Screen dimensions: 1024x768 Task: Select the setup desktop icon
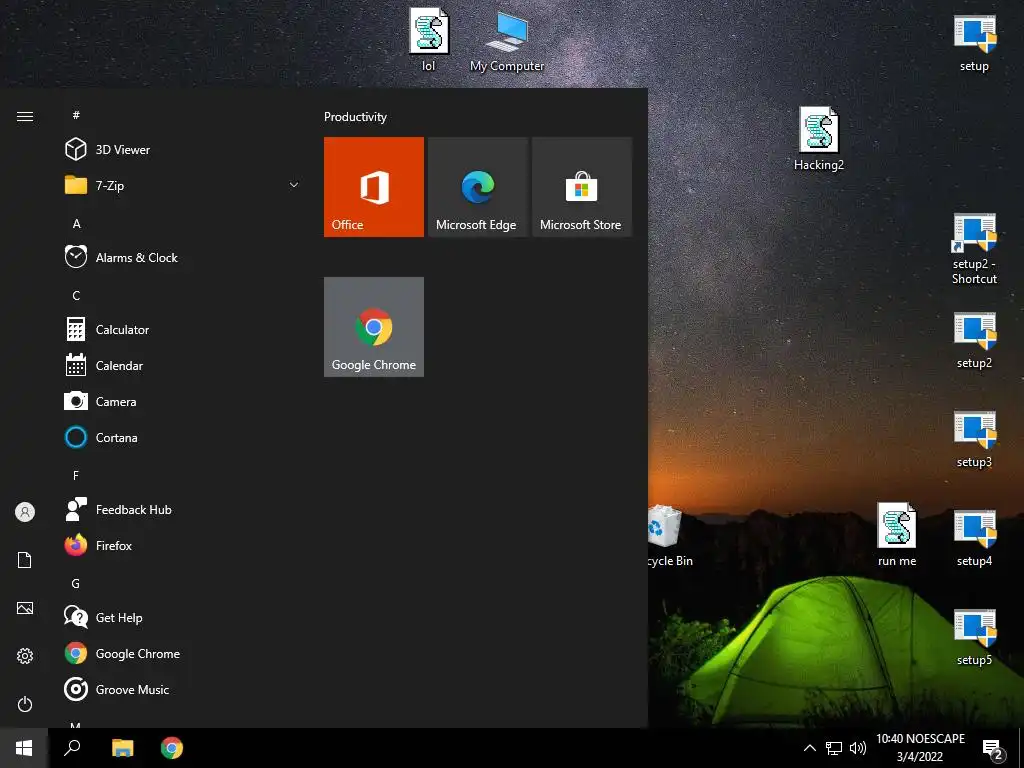974,42
